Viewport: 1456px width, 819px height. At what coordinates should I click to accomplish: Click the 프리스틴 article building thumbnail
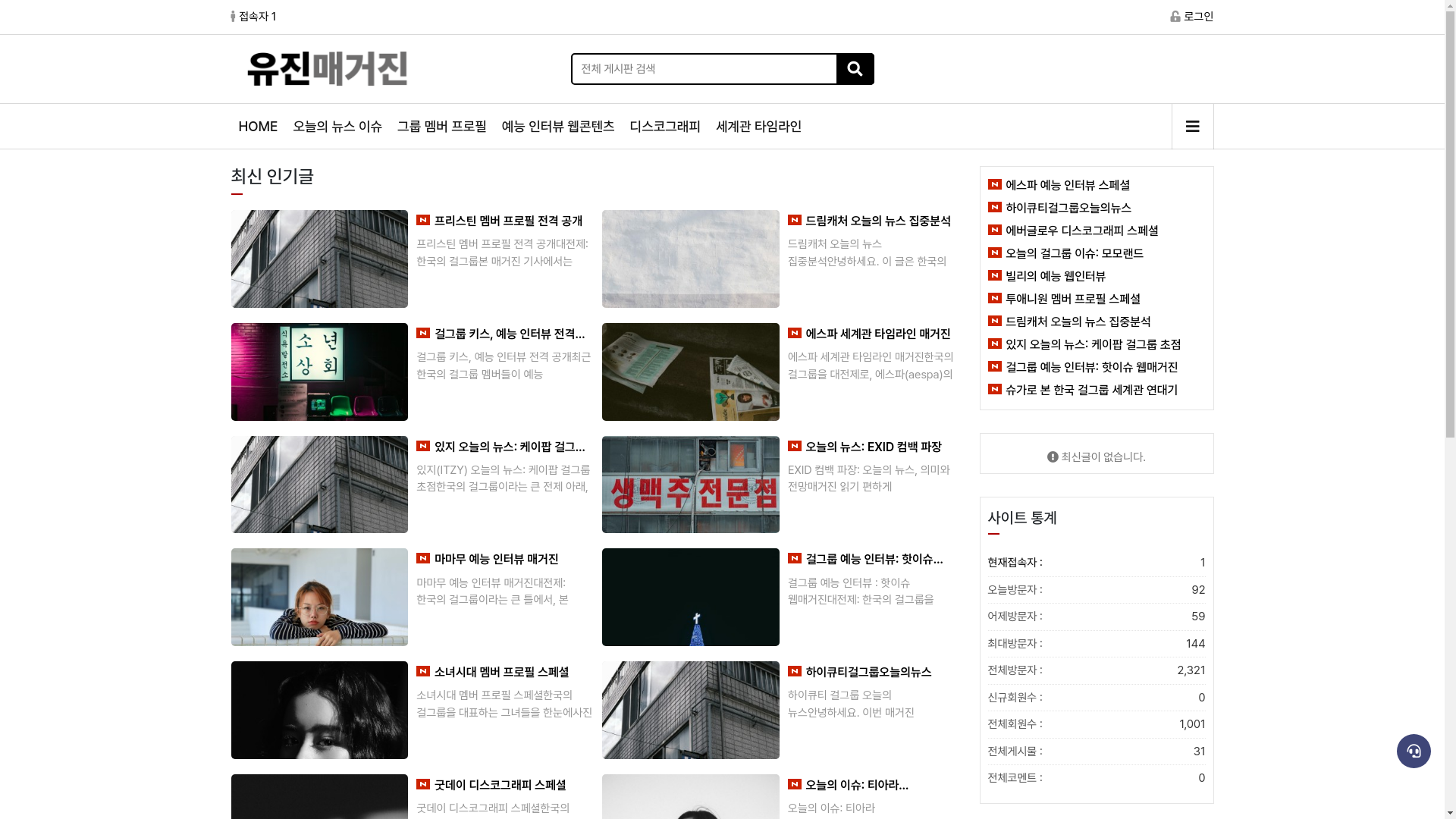(319, 259)
